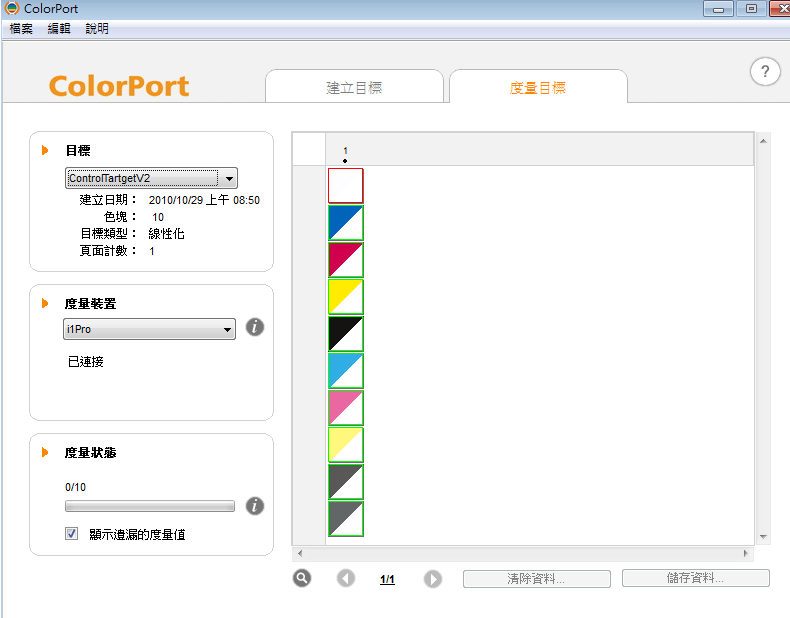
Task: Select the bright yellow patch
Action: click(346, 297)
